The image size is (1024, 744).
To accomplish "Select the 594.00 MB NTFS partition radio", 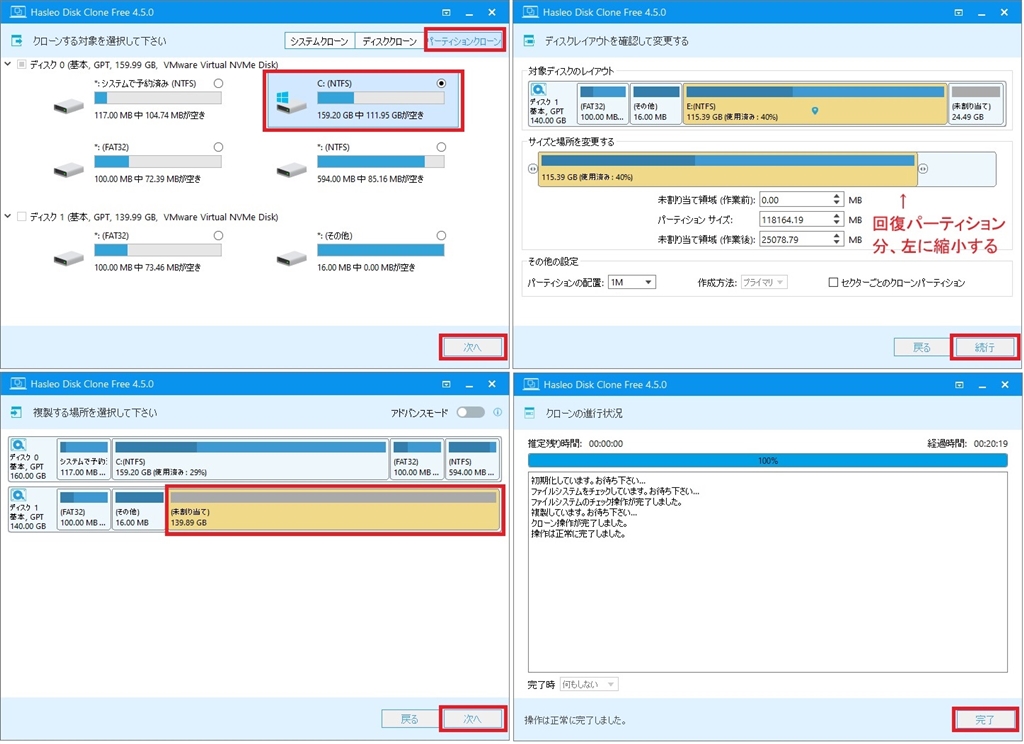I will tap(441, 147).
